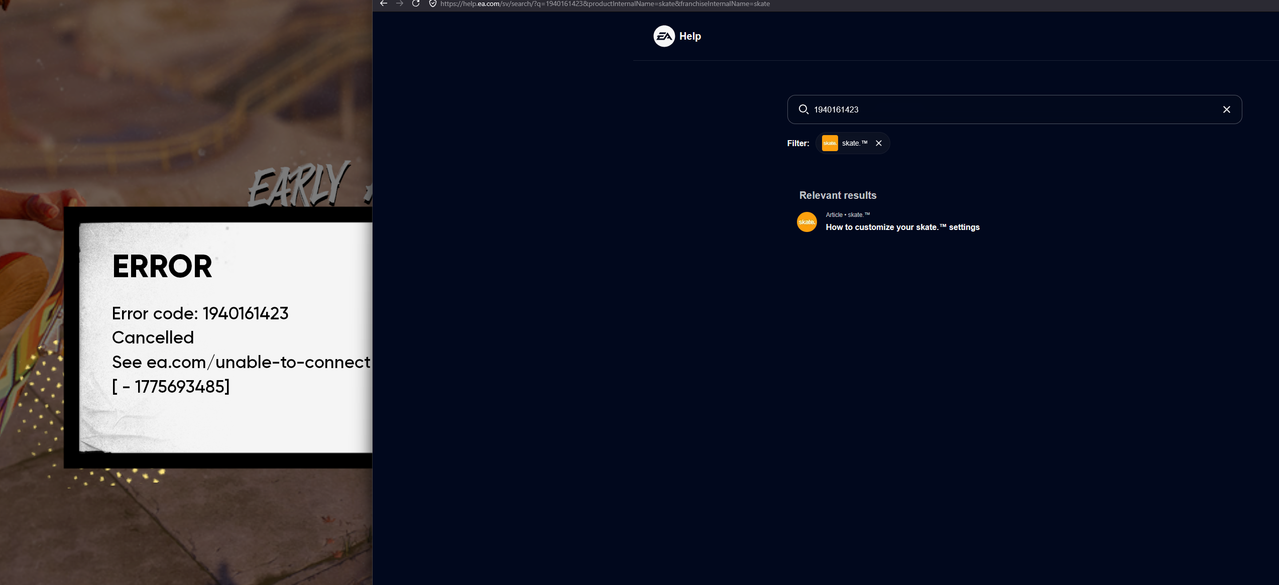The image size is (1279, 585).
Task: Go back with the browser back arrow
Action: tap(383, 4)
